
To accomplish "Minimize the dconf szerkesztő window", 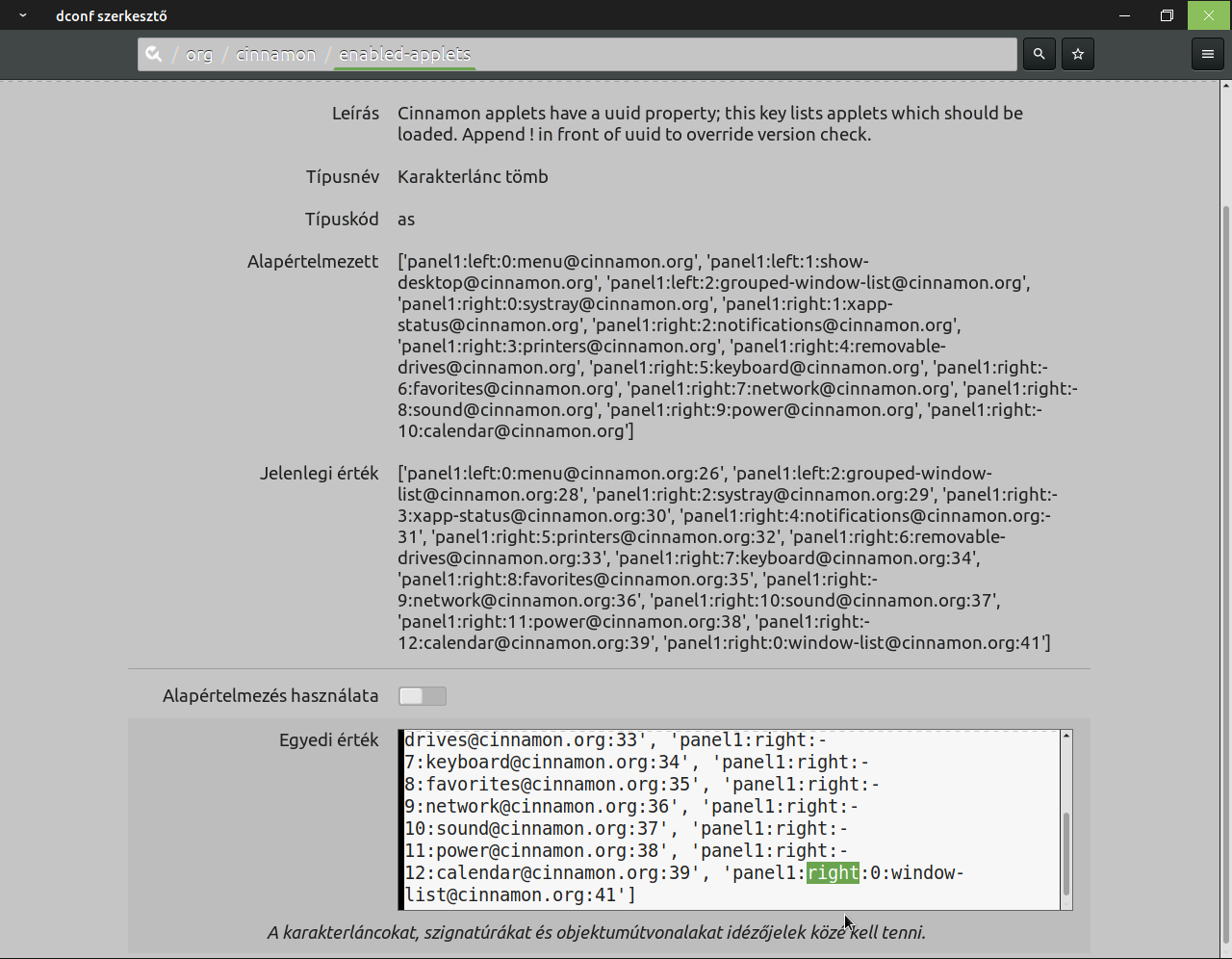I will tap(1124, 15).
